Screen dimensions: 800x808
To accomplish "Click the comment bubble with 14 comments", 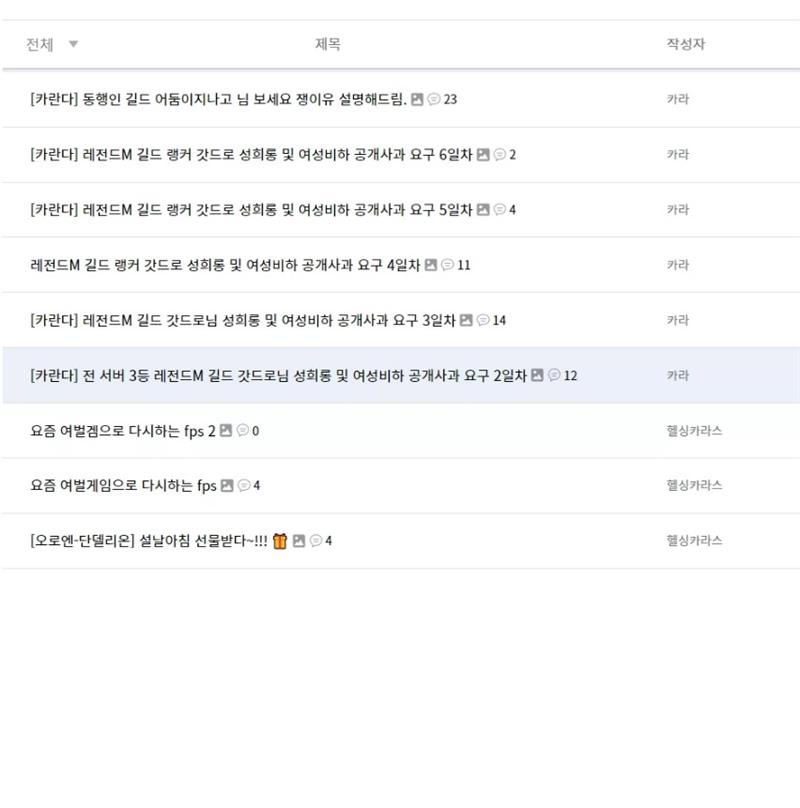I will click(x=483, y=320).
